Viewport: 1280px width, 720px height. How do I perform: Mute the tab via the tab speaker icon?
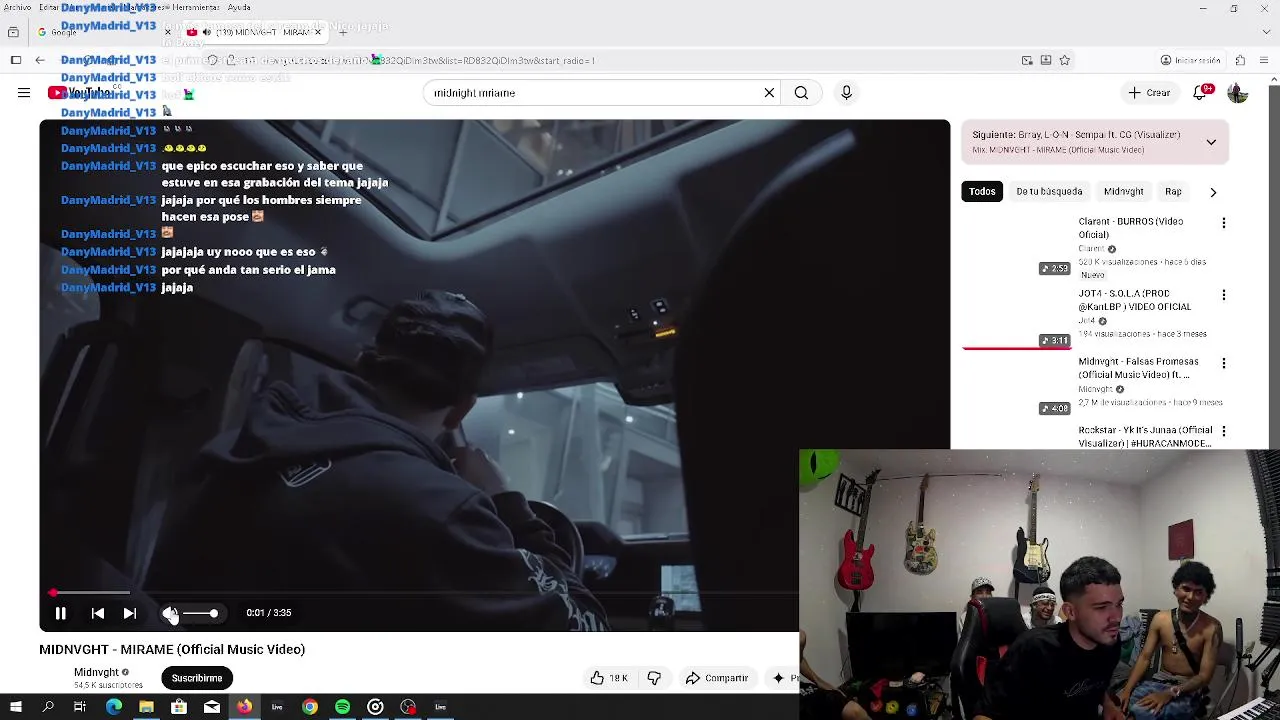point(207,32)
